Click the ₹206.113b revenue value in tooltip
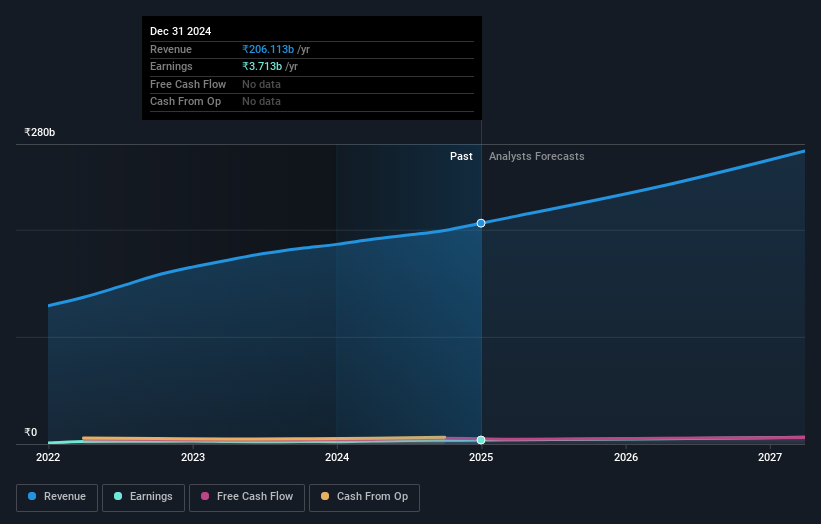This screenshot has height=524, width=821. tap(268, 49)
